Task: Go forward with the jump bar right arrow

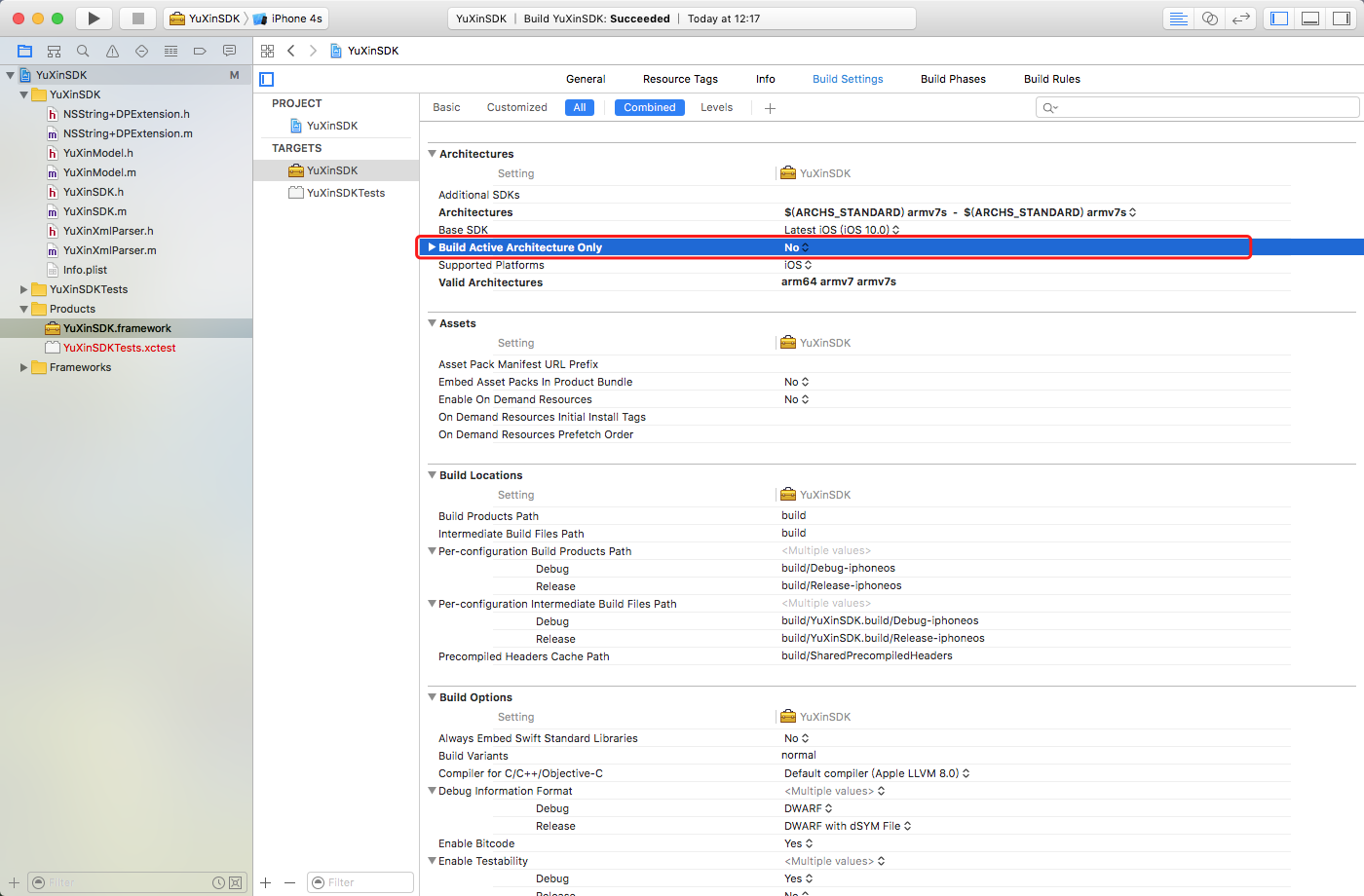Action: (313, 51)
